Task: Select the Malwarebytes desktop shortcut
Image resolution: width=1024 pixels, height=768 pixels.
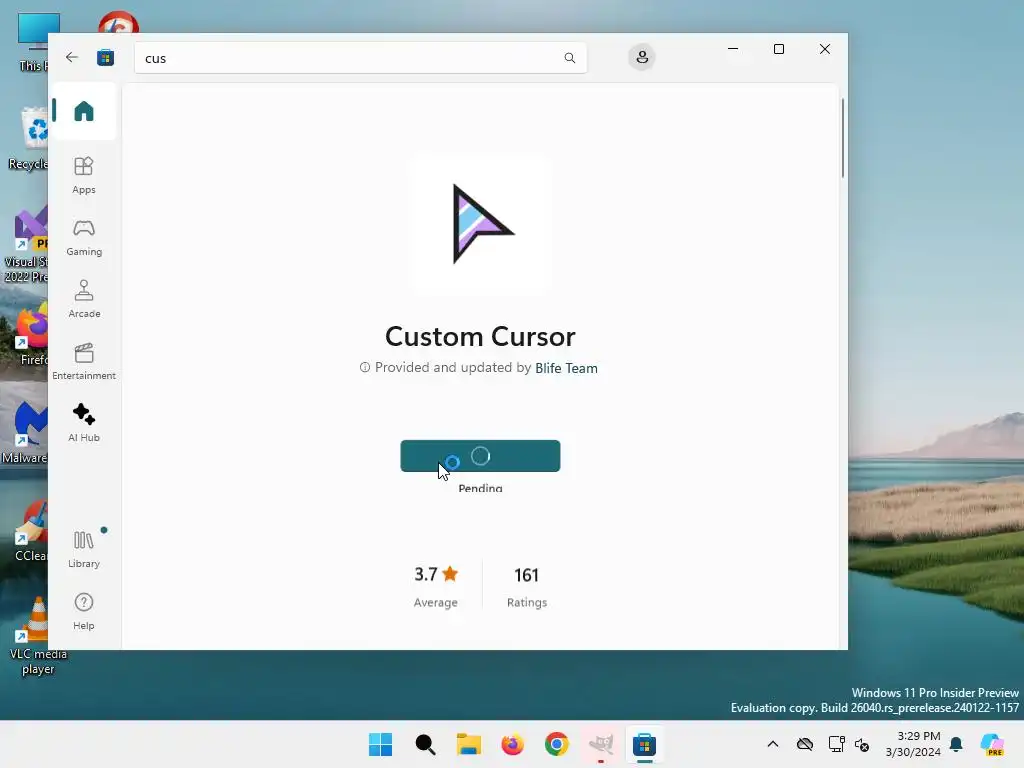Action: (x=26, y=432)
